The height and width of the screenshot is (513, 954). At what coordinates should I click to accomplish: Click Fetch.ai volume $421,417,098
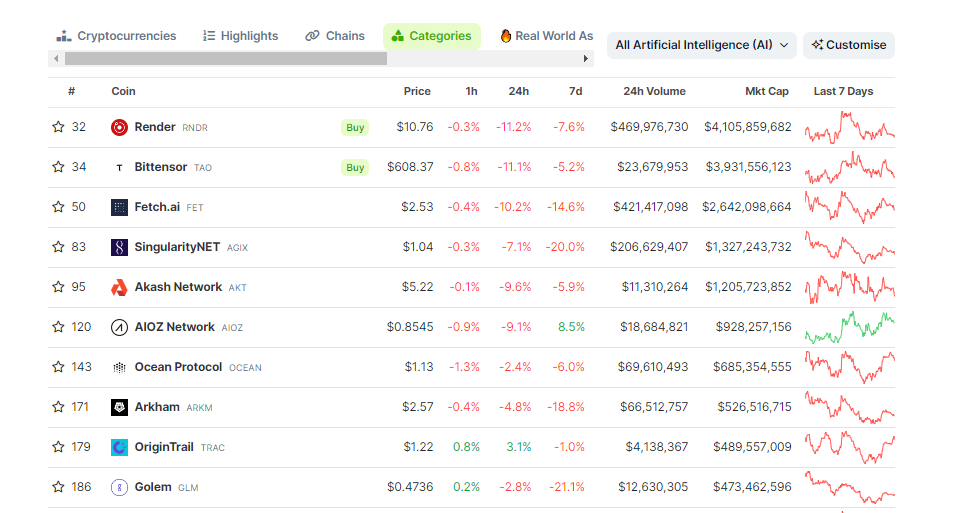click(x=650, y=208)
